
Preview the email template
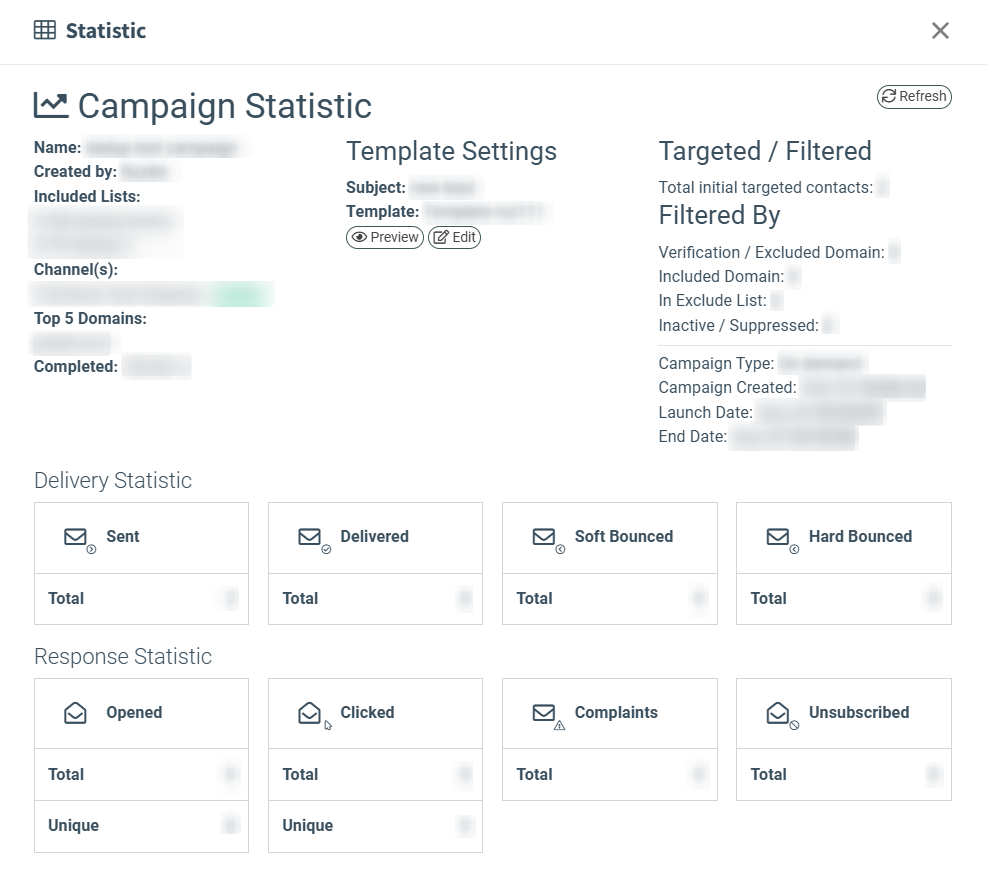click(385, 237)
